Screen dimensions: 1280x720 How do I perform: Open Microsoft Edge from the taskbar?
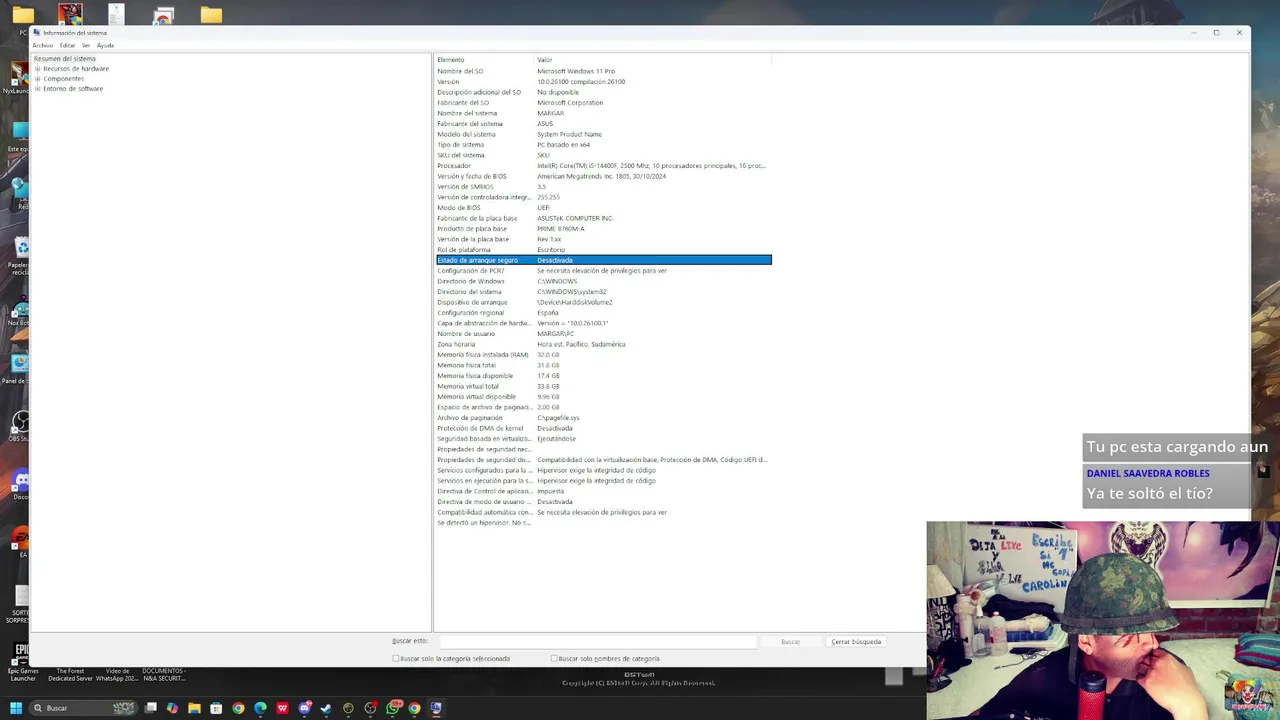point(260,708)
